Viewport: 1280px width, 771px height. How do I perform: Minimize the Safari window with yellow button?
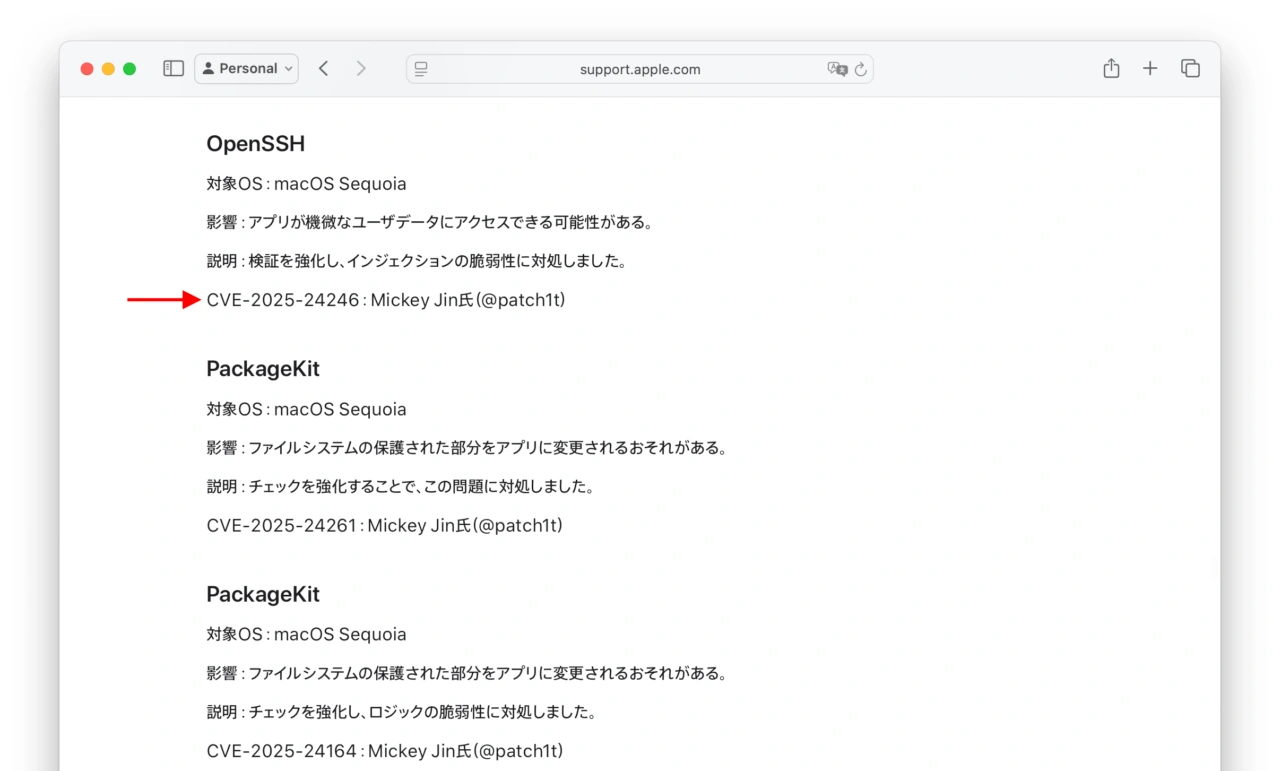point(108,69)
